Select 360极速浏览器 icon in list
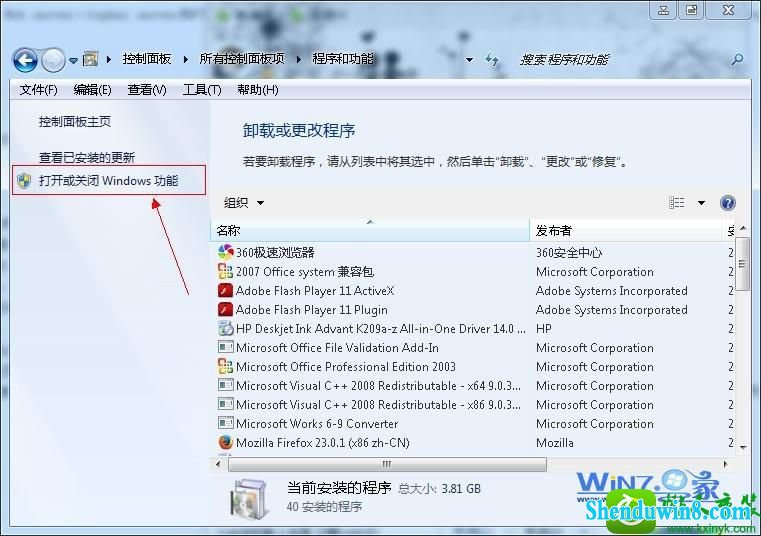This screenshot has width=761, height=536. coord(225,252)
